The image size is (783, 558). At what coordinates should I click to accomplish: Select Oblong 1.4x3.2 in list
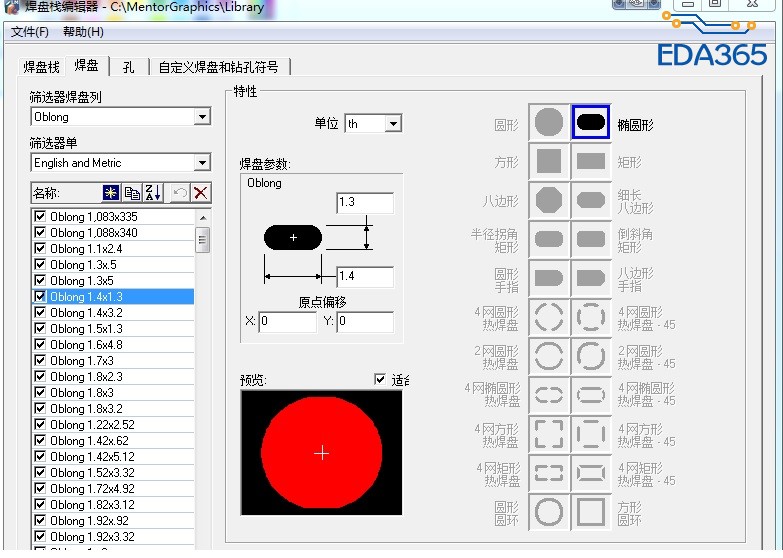click(x=113, y=313)
